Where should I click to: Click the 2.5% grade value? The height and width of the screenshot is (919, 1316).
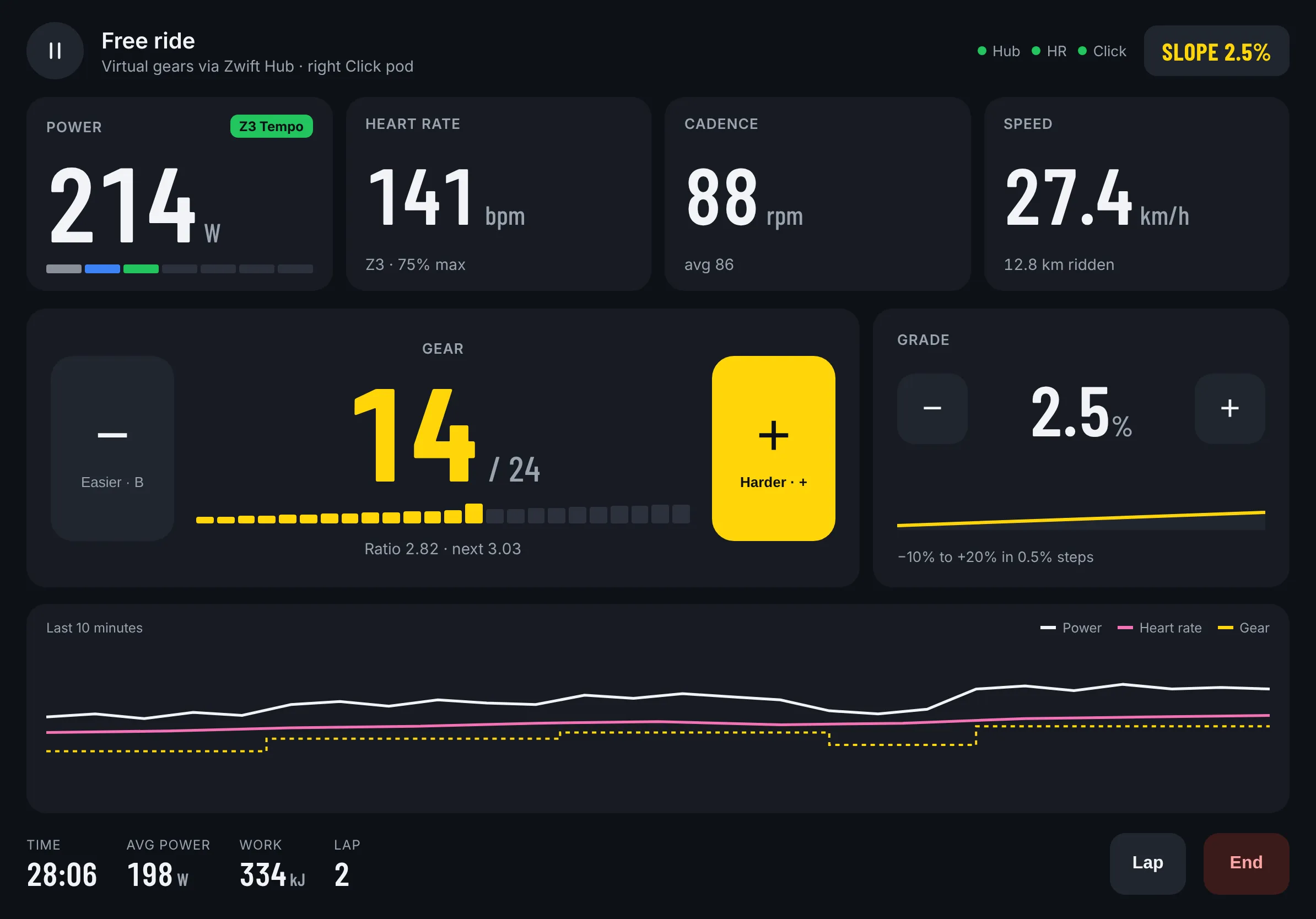pos(1081,412)
